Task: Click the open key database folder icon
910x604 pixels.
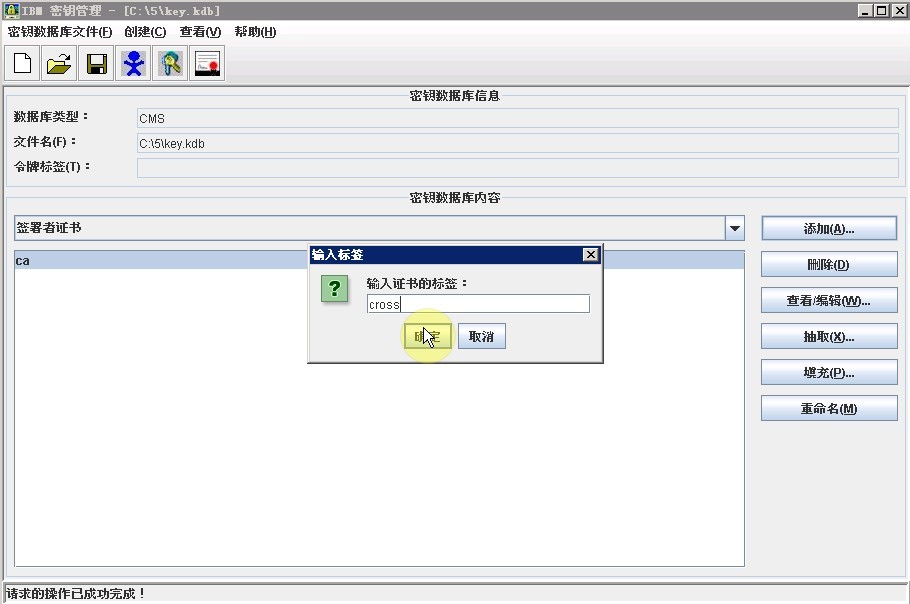Action: (x=59, y=64)
